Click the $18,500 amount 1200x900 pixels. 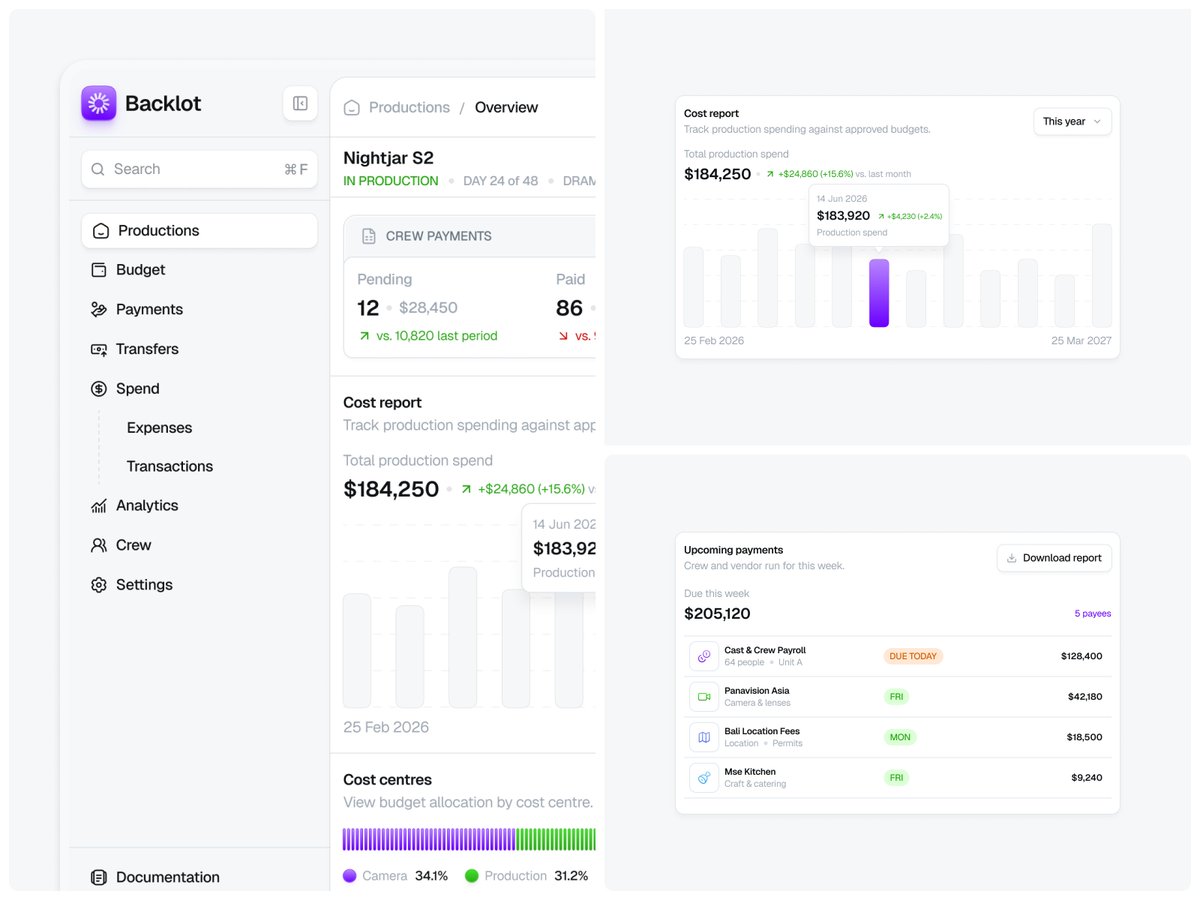coord(1085,737)
